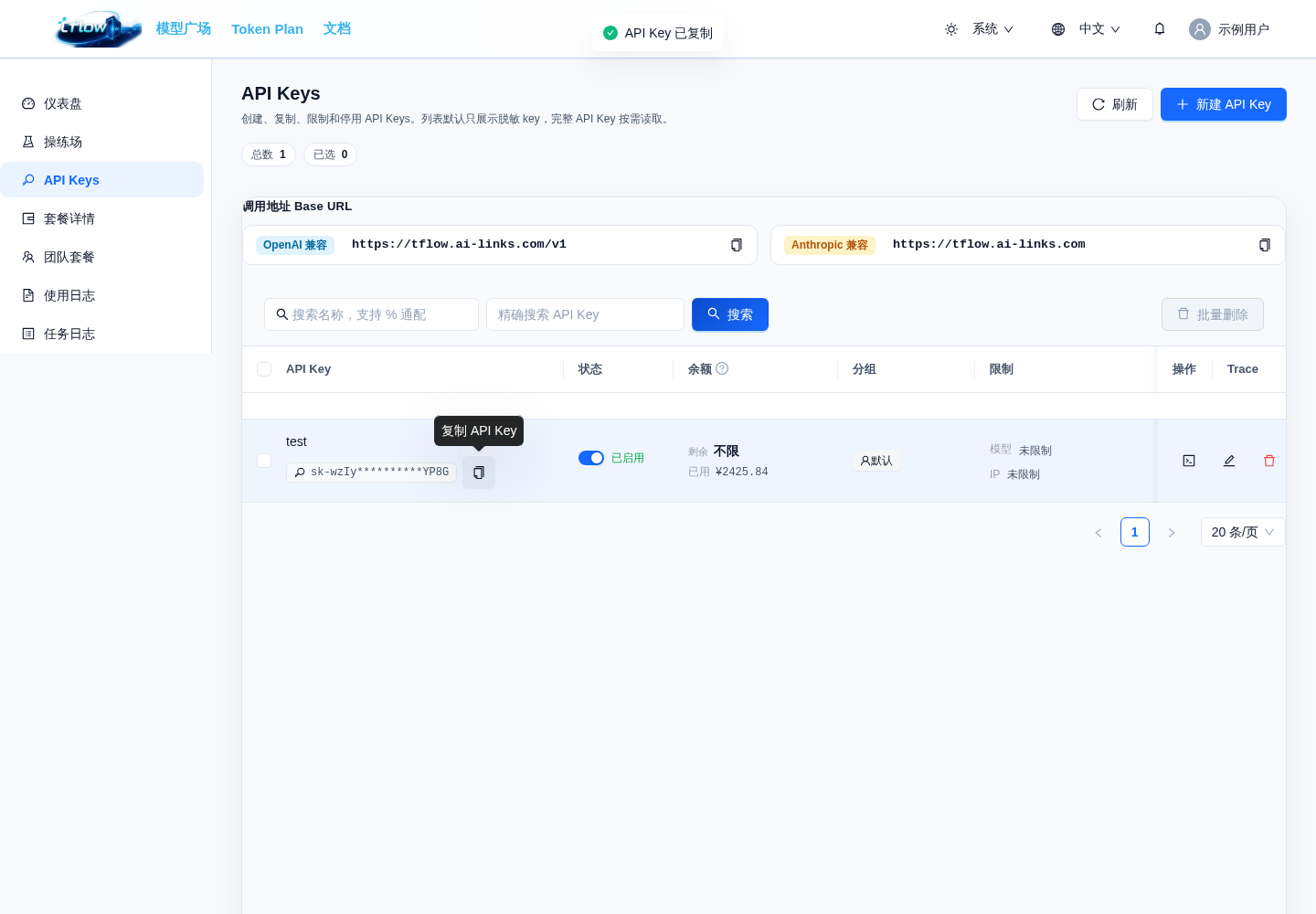Edit the test API key
The image size is (1316, 914).
1229,461
